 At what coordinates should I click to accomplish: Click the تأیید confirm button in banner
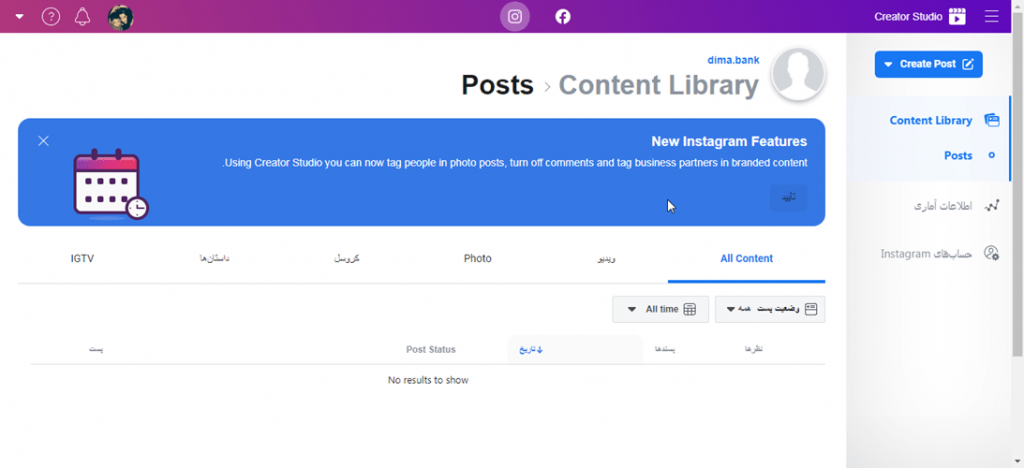(x=788, y=198)
